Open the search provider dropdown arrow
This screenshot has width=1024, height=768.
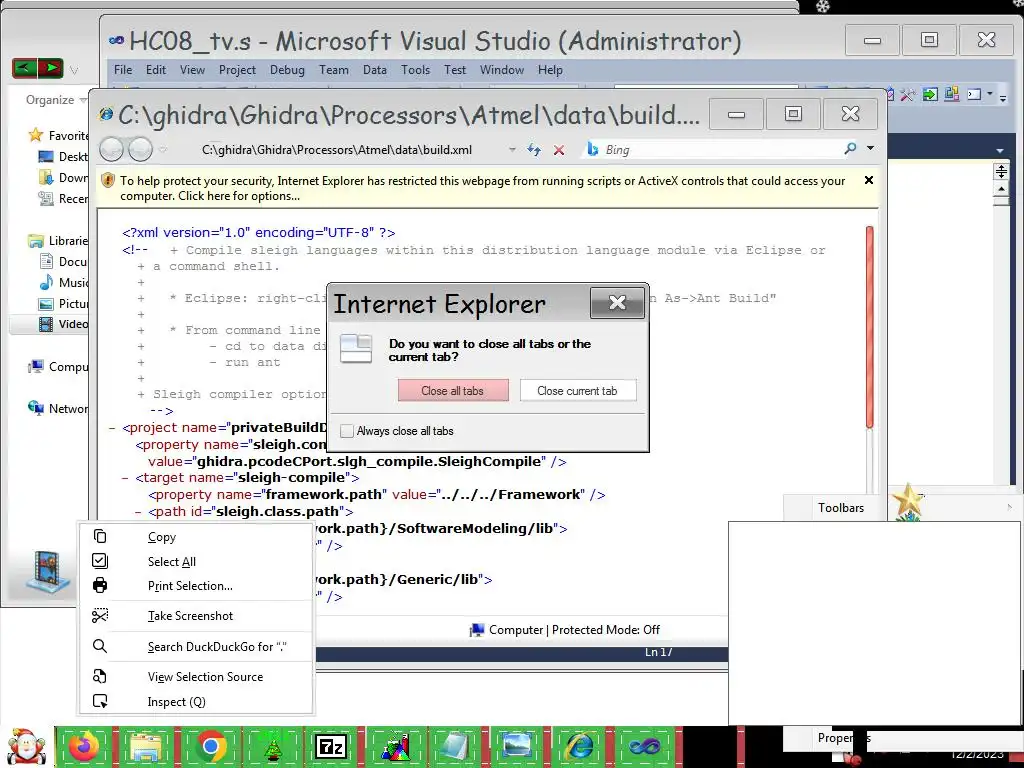point(870,148)
